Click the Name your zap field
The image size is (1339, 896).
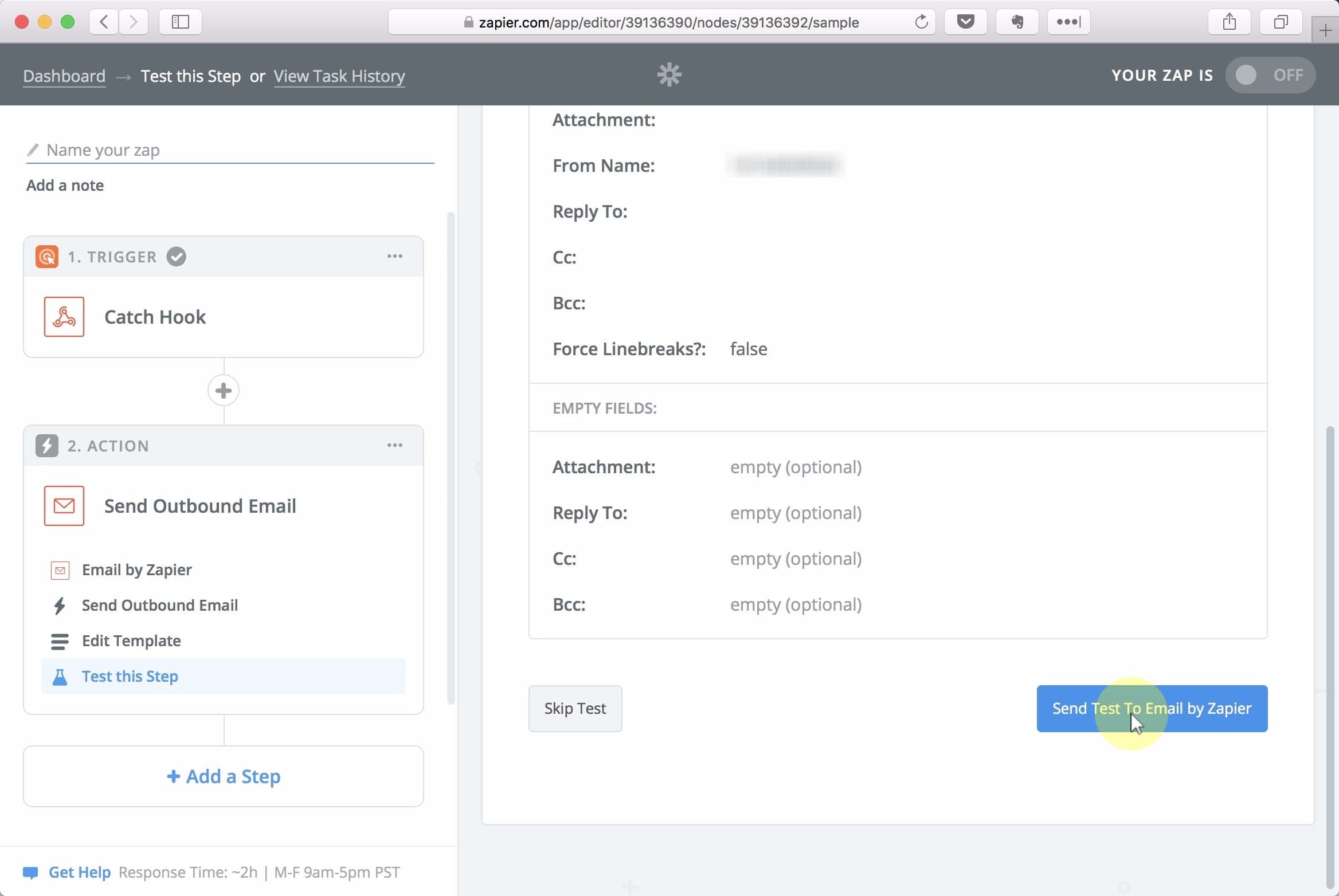[230, 150]
